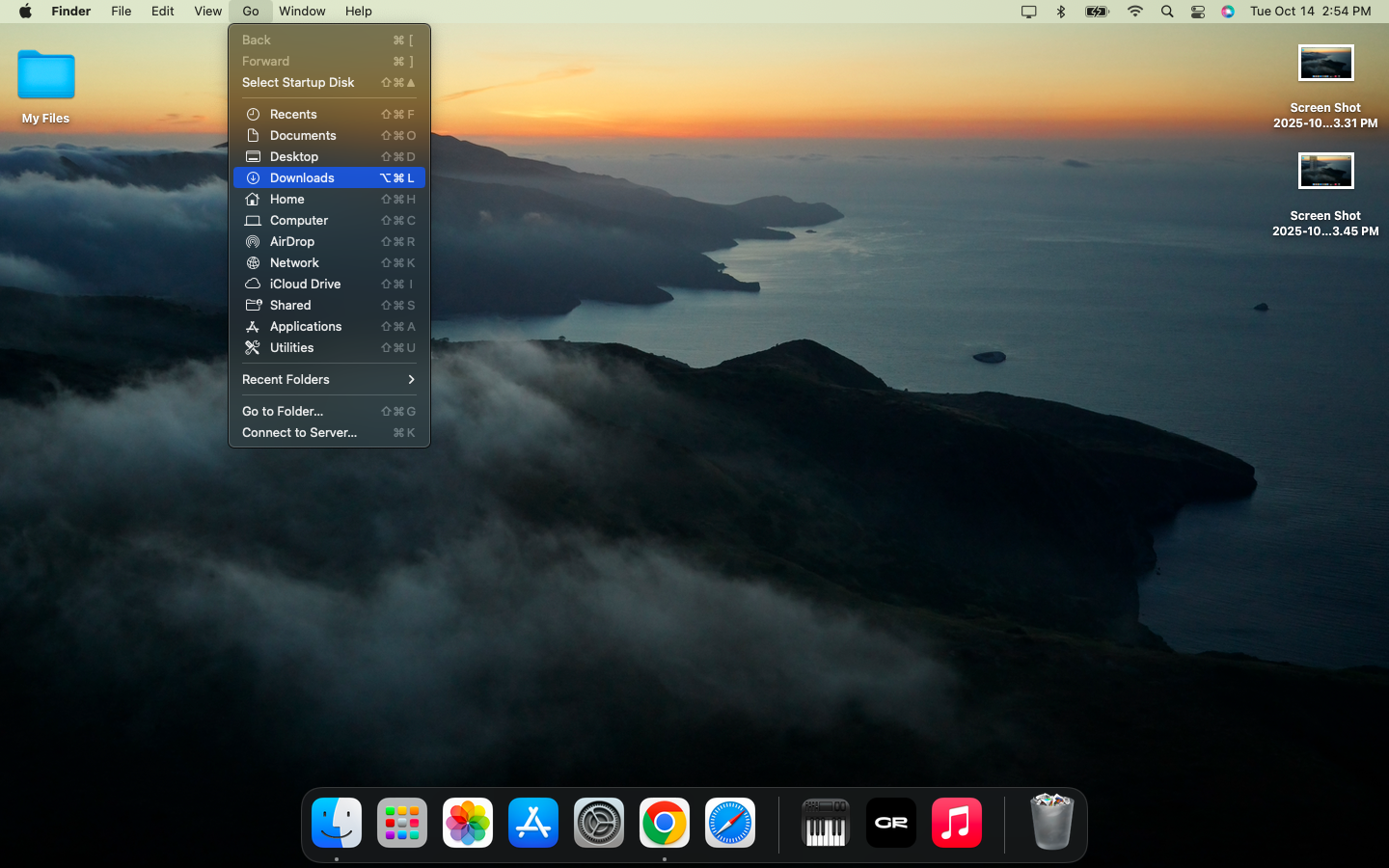
Task: Open Safari compass icon in Dock
Action: [730, 824]
